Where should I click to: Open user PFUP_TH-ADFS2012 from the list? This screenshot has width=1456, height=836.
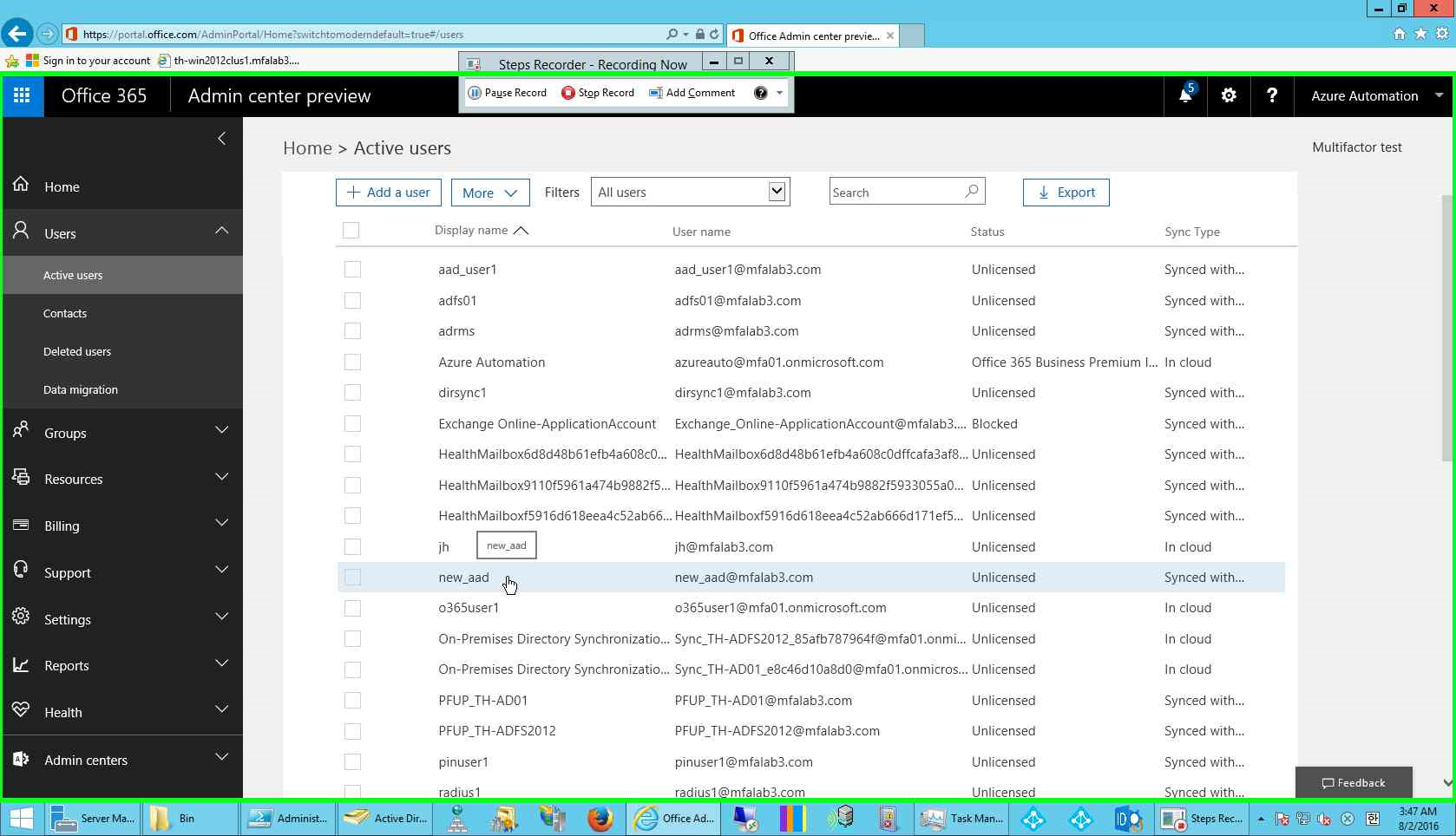pos(497,731)
